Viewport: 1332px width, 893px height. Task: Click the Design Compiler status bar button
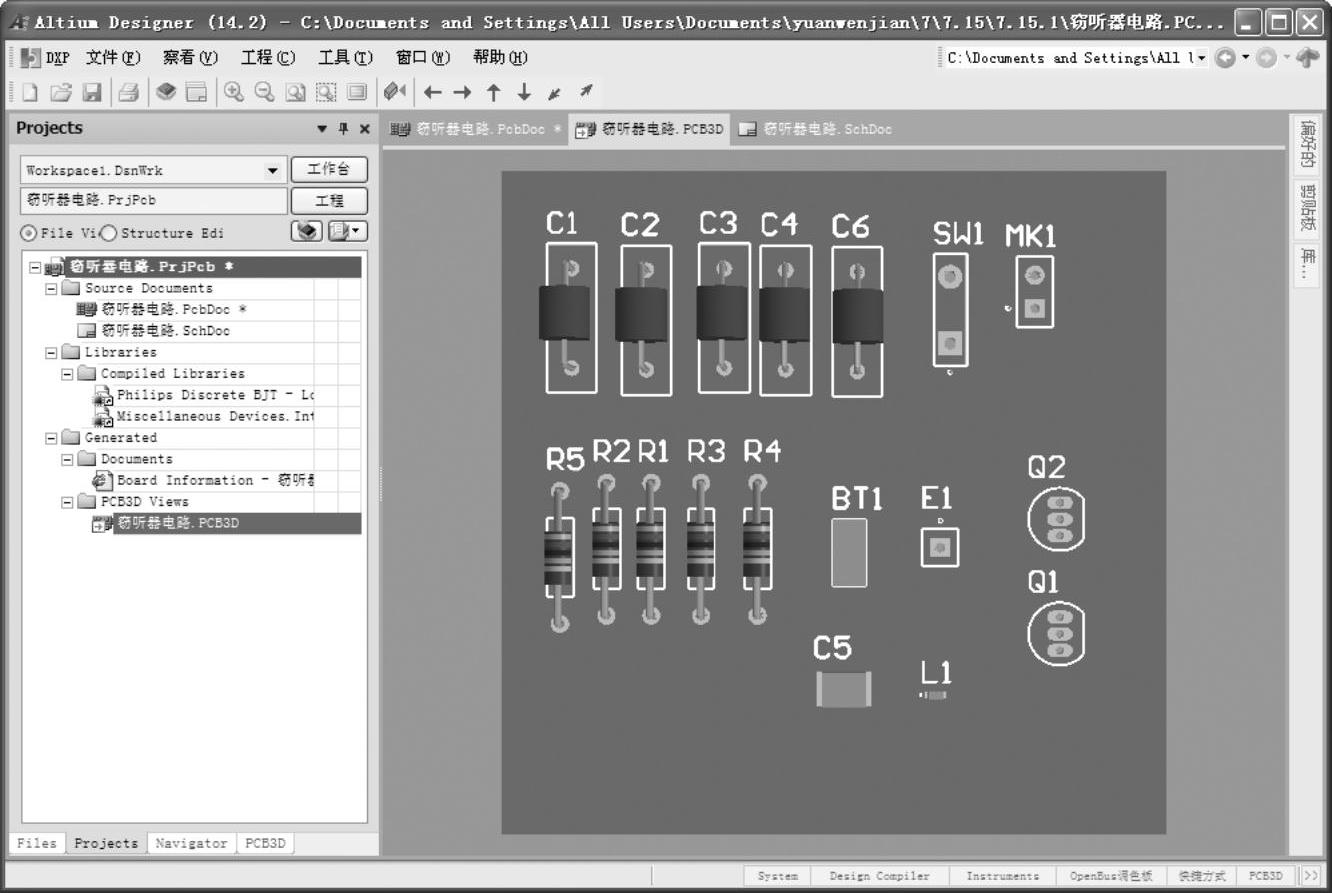tap(879, 876)
